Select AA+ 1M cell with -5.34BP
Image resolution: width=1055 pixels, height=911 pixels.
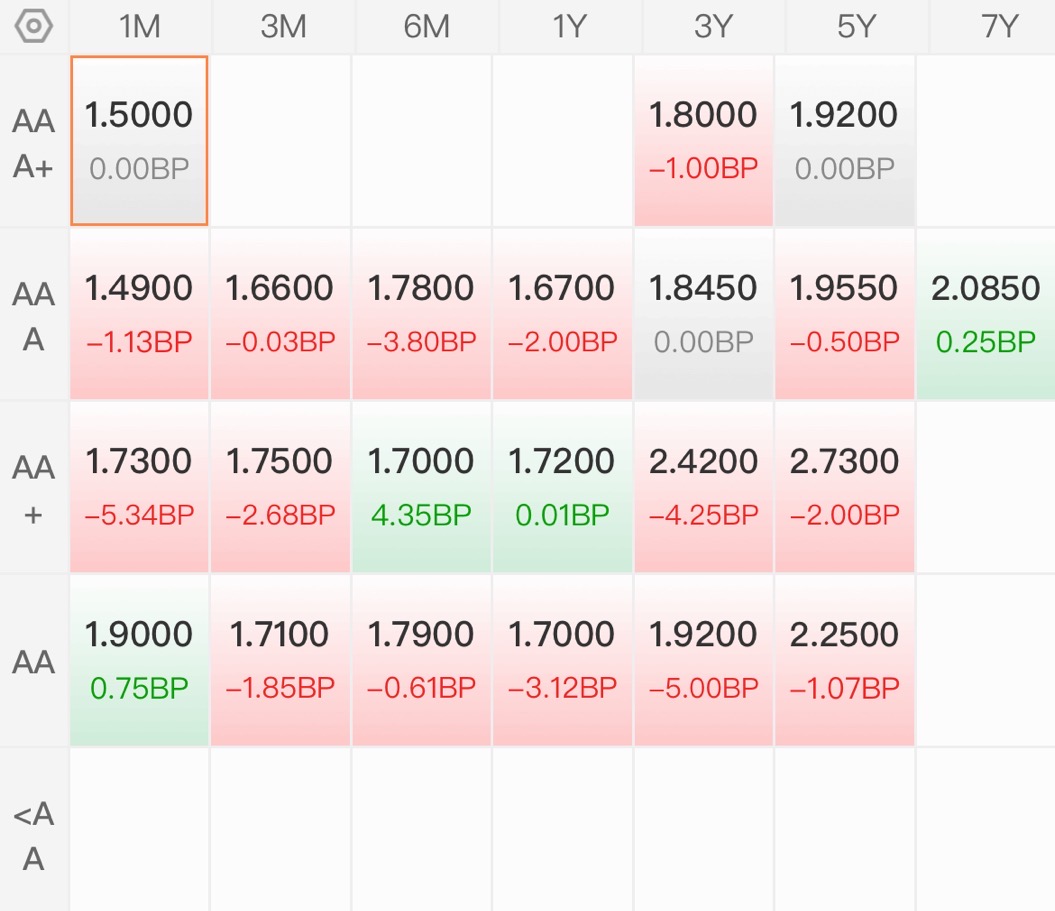point(139,487)
